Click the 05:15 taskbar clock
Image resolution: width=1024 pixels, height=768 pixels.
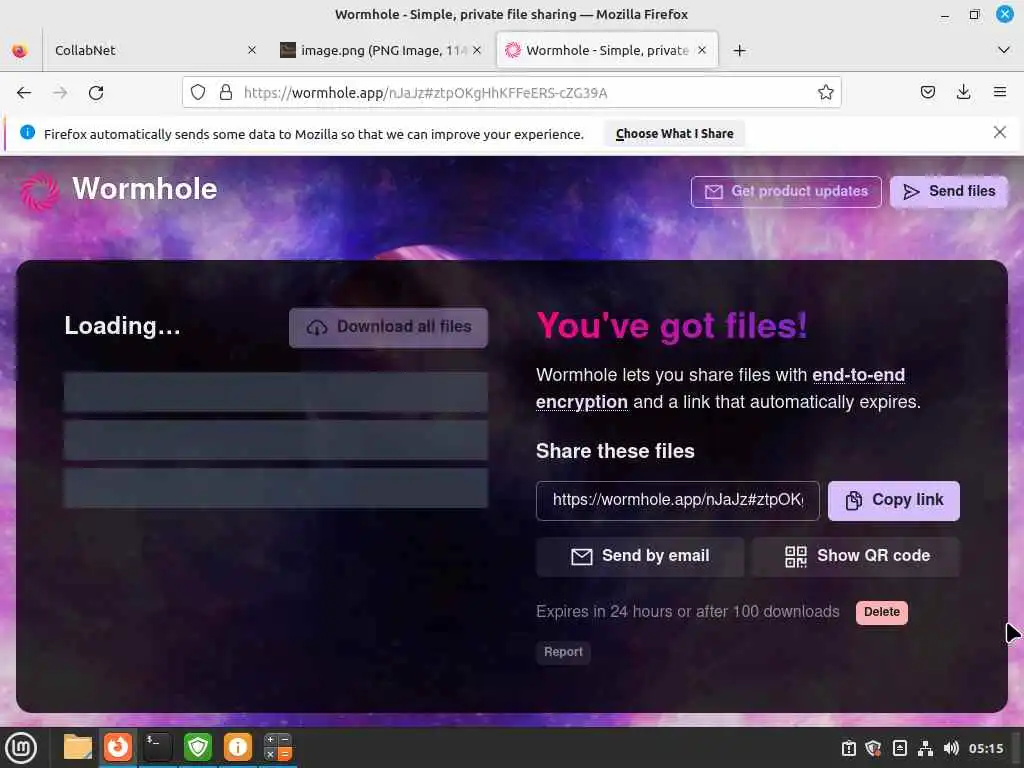(986, 748)
